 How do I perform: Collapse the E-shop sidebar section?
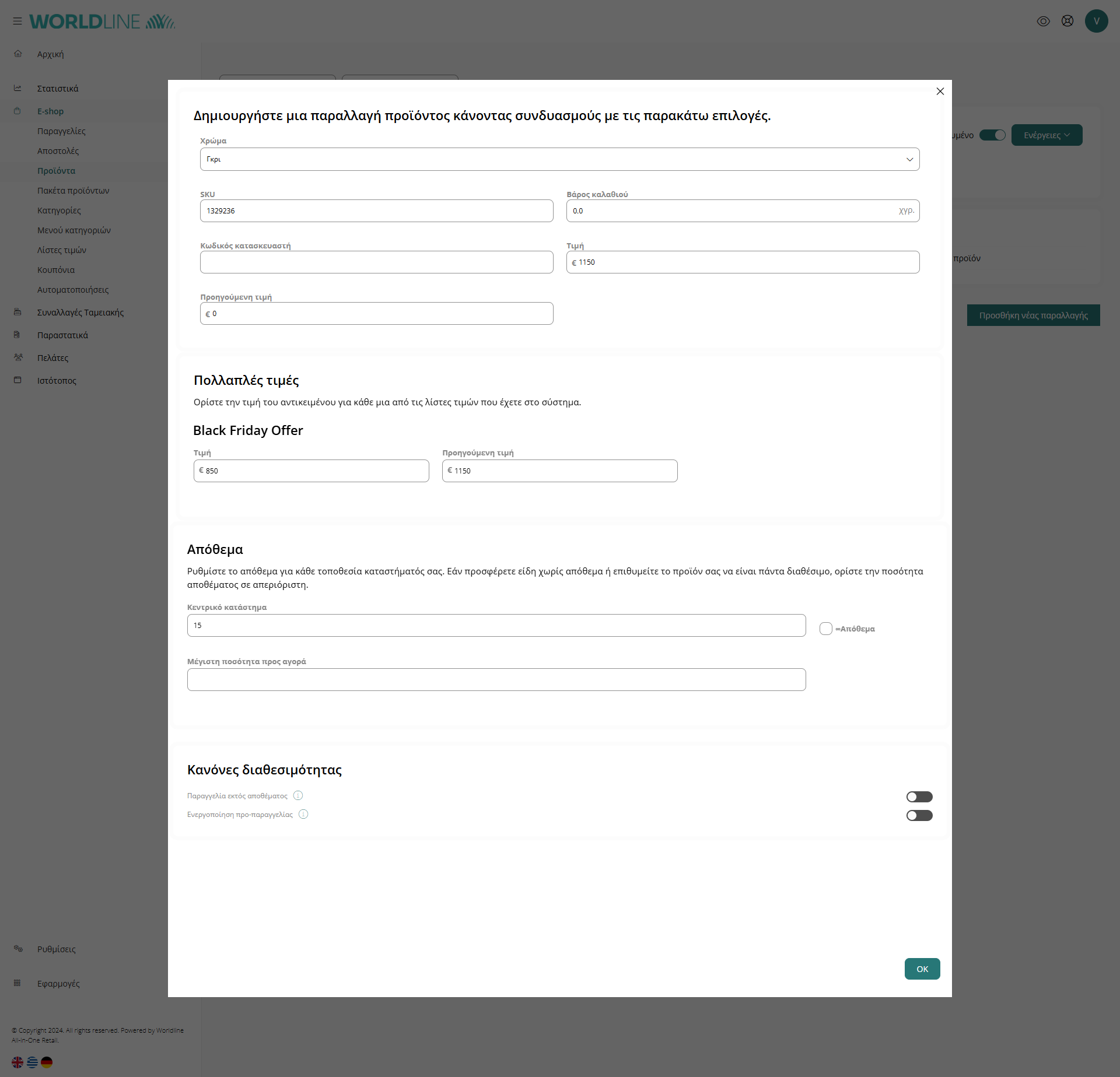click(x=50, y=111)
